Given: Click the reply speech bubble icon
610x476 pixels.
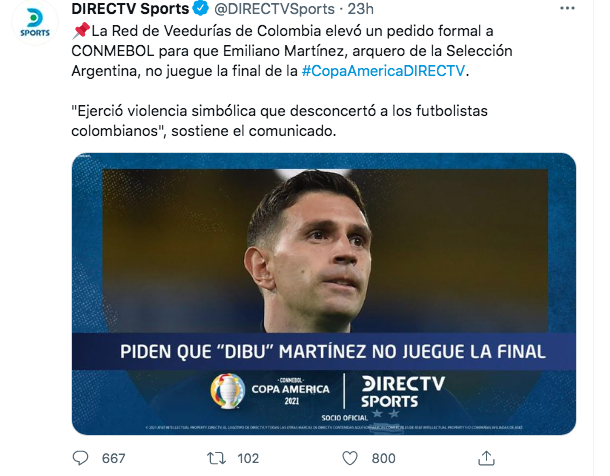Looking at the screenshot, I should click(x=81, y=458).
